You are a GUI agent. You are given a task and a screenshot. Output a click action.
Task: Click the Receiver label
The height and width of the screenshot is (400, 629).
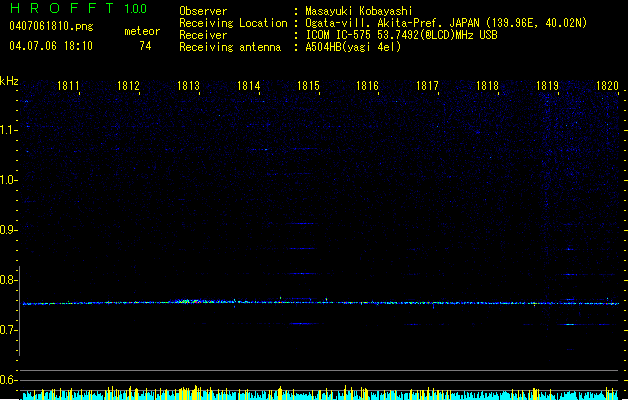point(203,35)
